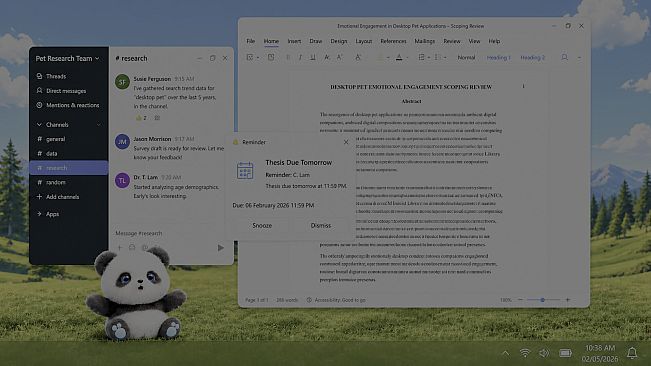Open the Insert ribbon tab
Image resolution: width=651 pixels, height=366 pixels.
pyautogui.click(x=294, y=41)
